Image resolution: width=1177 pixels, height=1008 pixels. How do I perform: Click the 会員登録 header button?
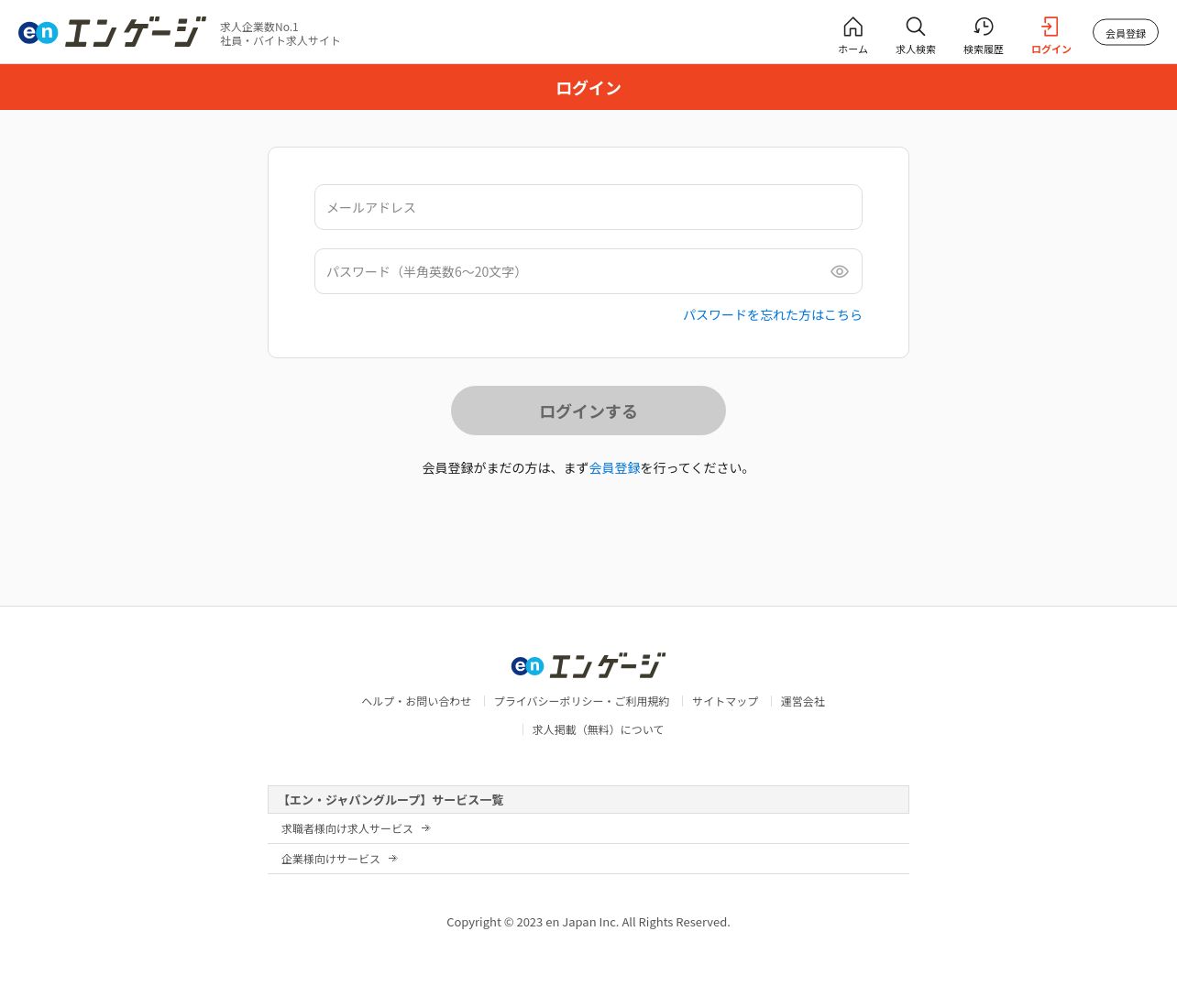pos(1126,32)
